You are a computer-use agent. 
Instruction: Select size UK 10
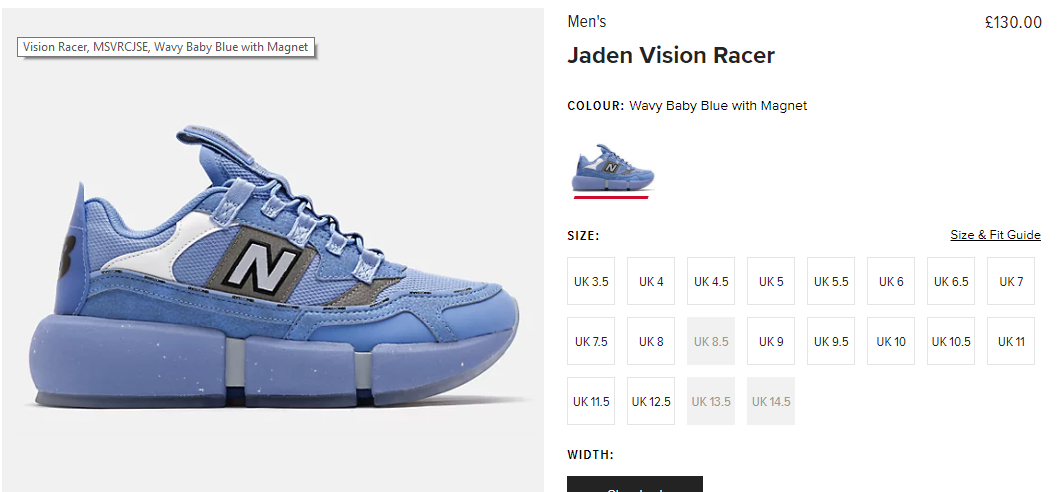point(891,341)
